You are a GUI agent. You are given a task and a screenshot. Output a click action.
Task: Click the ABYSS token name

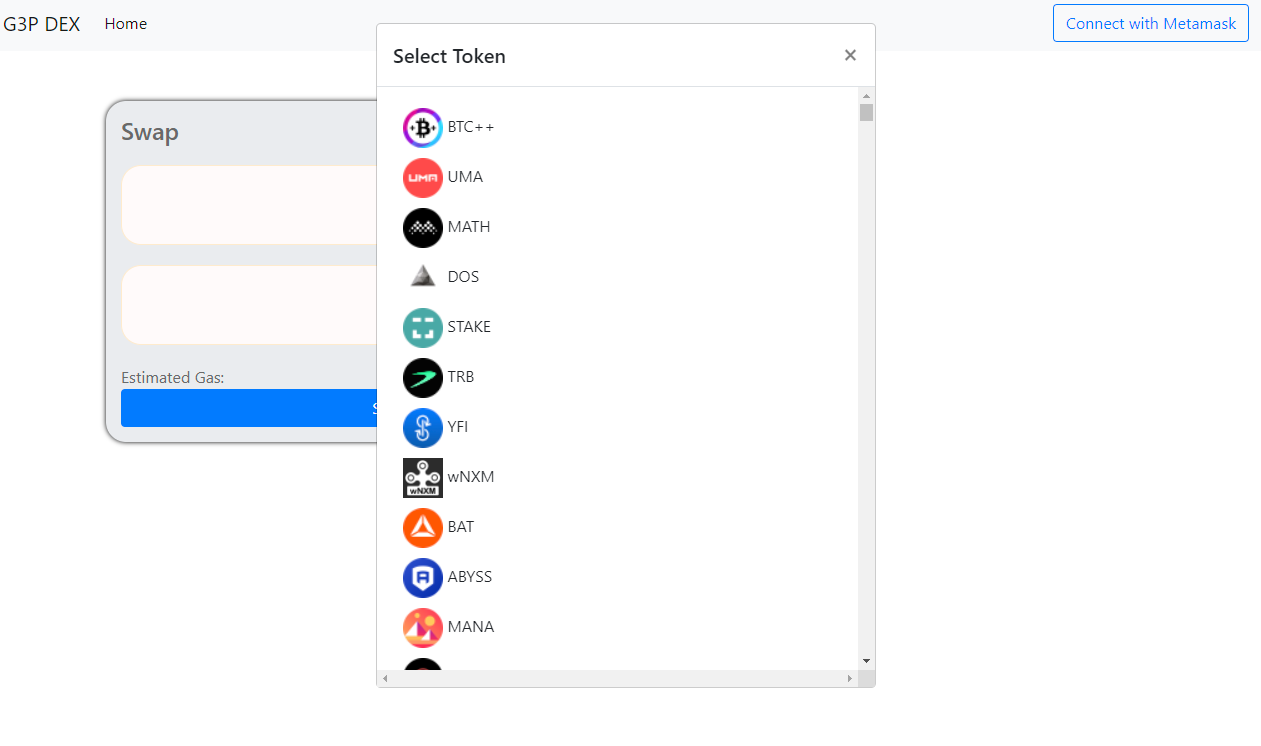[x=470, y=577]
